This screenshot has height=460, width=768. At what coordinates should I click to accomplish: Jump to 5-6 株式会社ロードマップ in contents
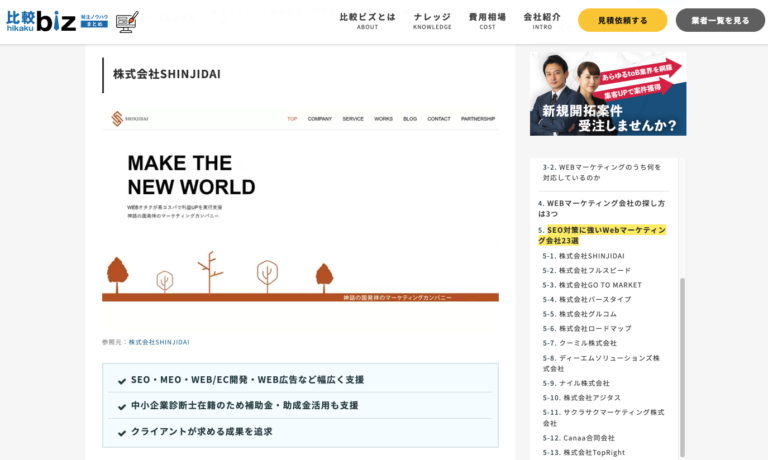coord(587,329)
